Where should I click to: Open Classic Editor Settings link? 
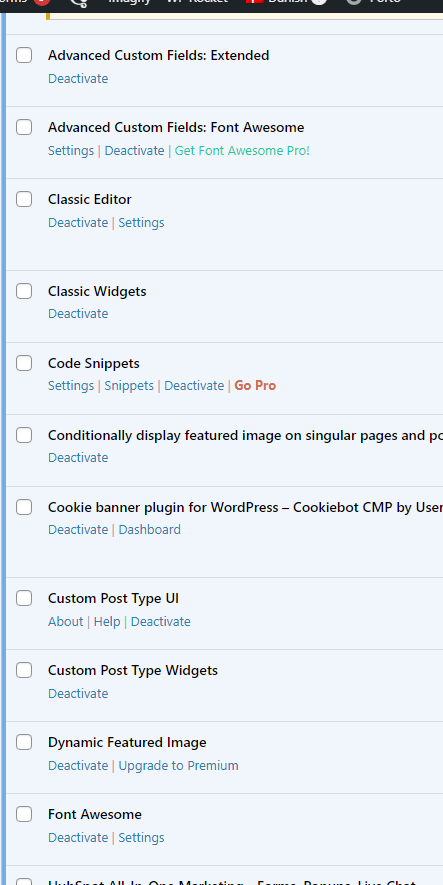pyautogui.click(x=141, y=222)
